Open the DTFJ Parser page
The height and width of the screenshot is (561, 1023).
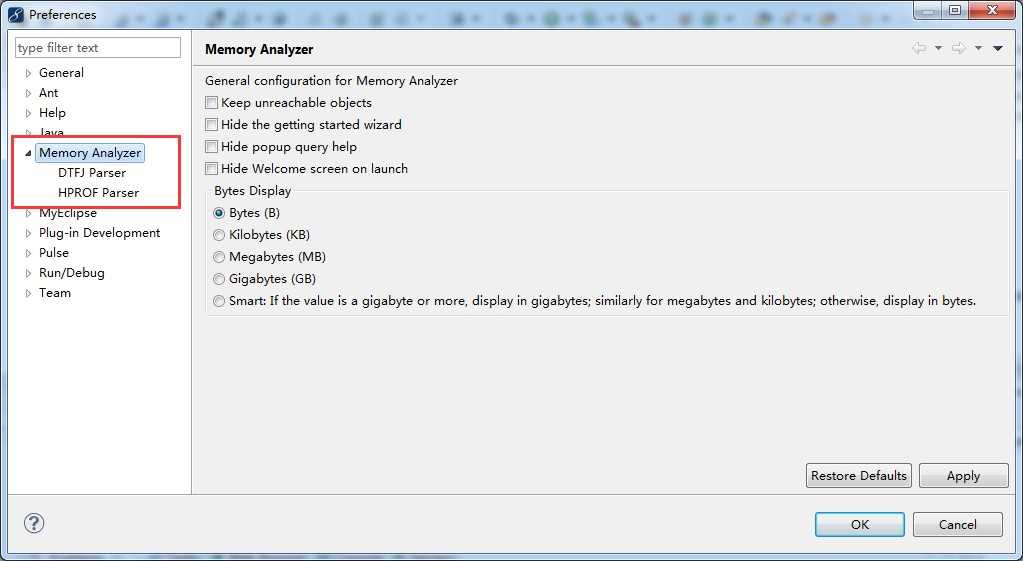(92, 173)
